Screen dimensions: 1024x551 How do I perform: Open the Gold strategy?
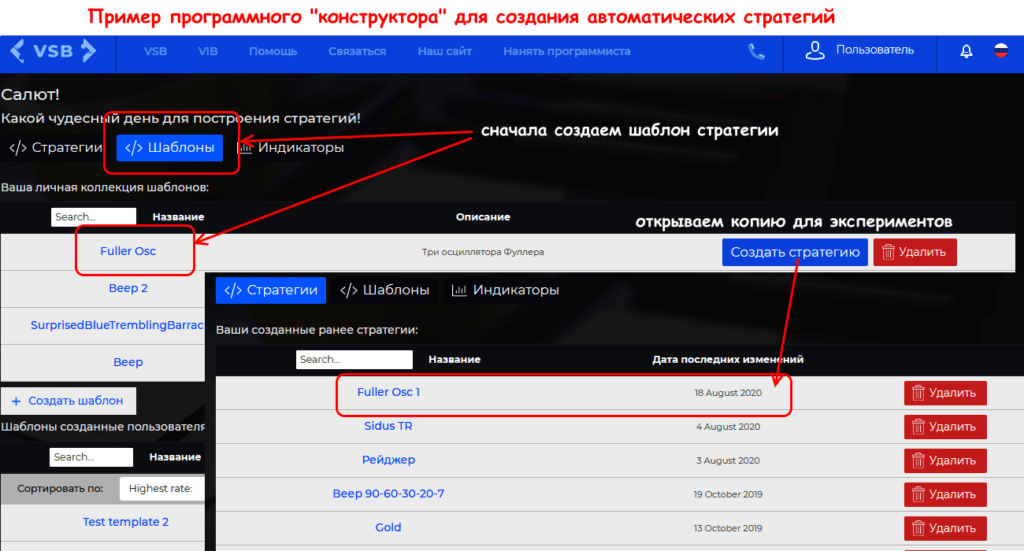pyautogui.click(x=388, y=527)
